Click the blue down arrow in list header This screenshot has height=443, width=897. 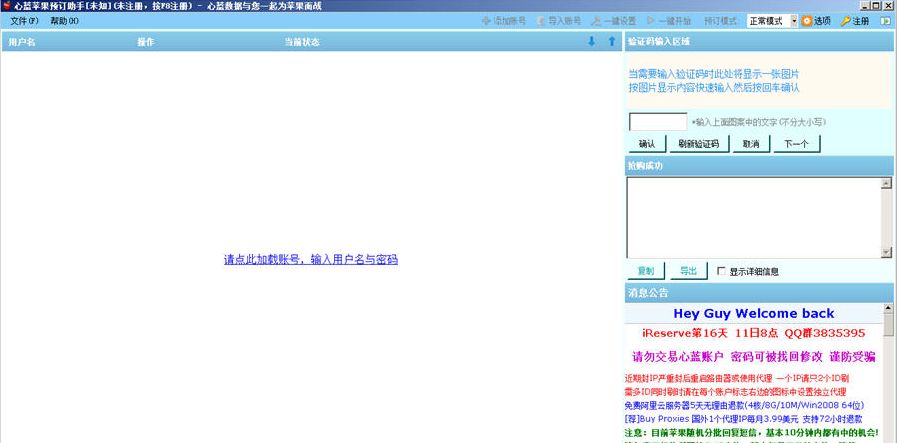pyautogui.click(x=591, y=42)
